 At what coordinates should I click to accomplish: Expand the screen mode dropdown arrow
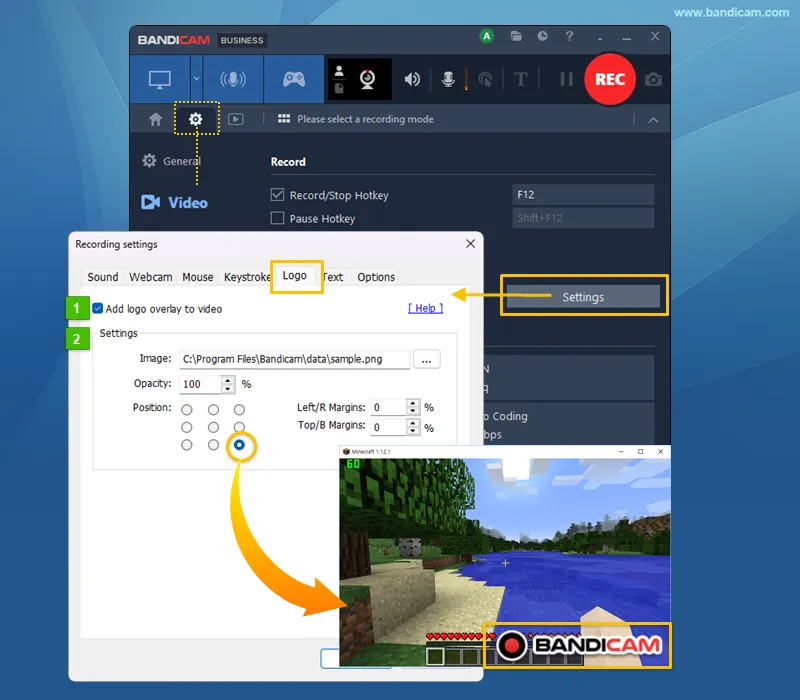point(196,79)
